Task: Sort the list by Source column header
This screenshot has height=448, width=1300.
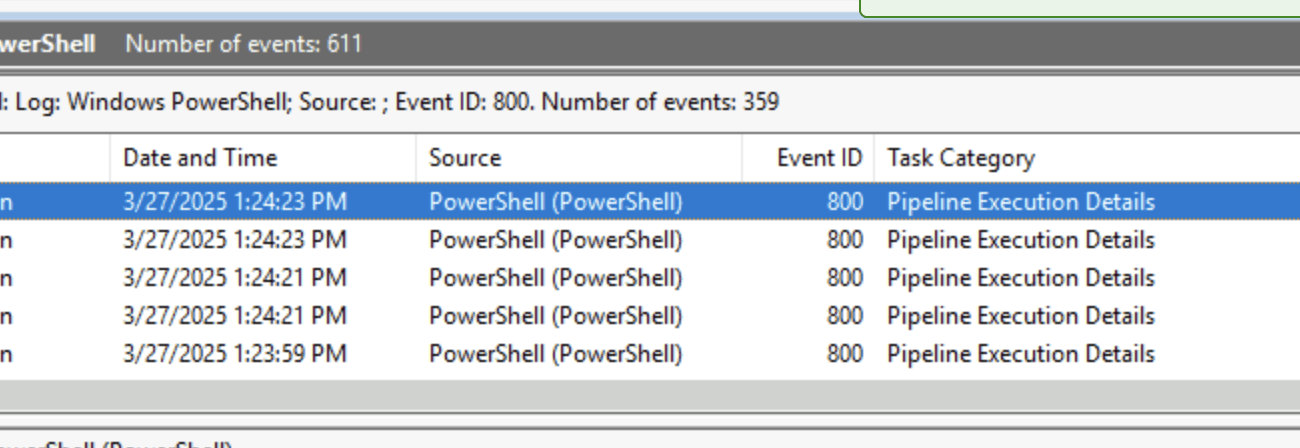Action: [465, 158]
